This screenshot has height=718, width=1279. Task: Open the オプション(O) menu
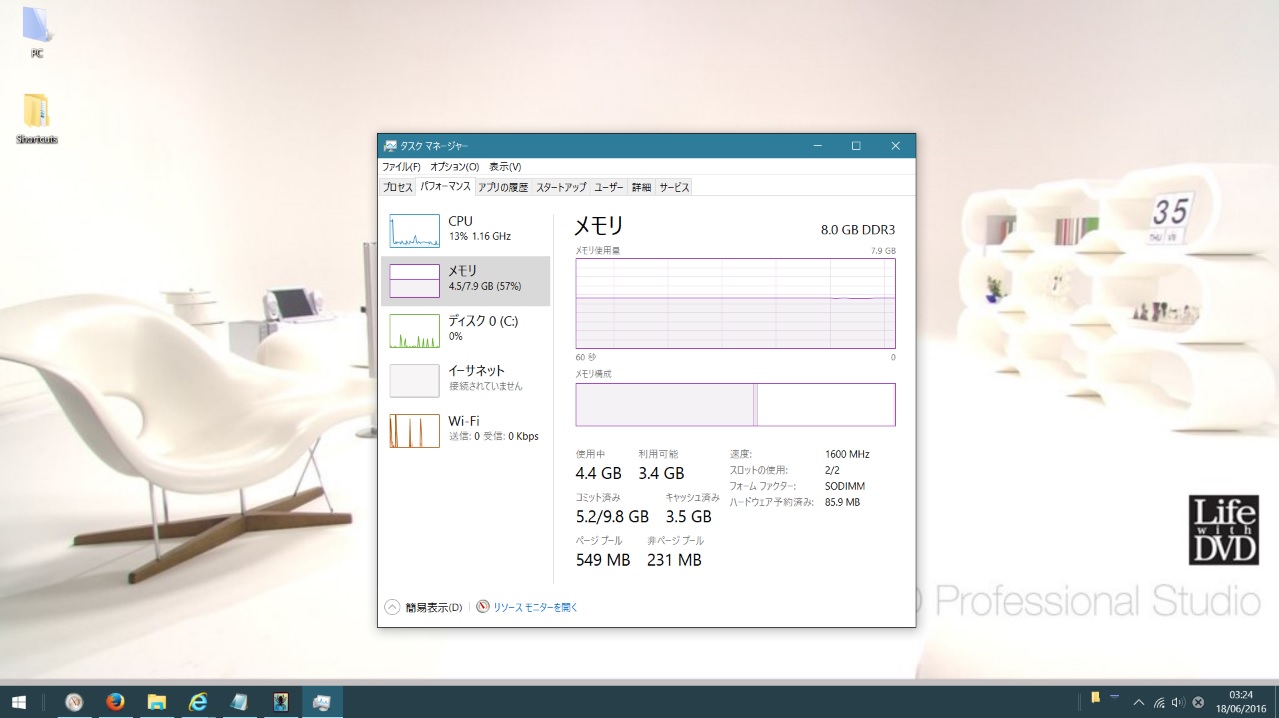[x=454, y=167]
